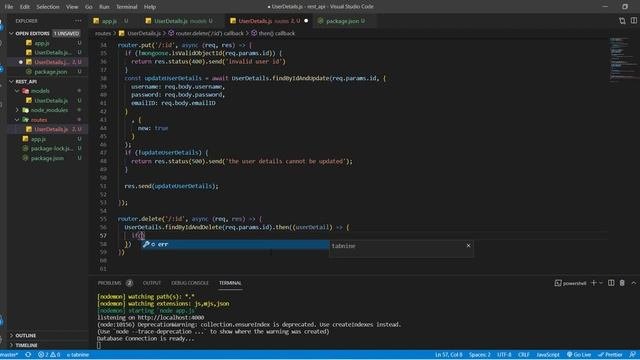Change indentation via Spaces: 2
Screen dimensions: 640x360
click(480, 355)
